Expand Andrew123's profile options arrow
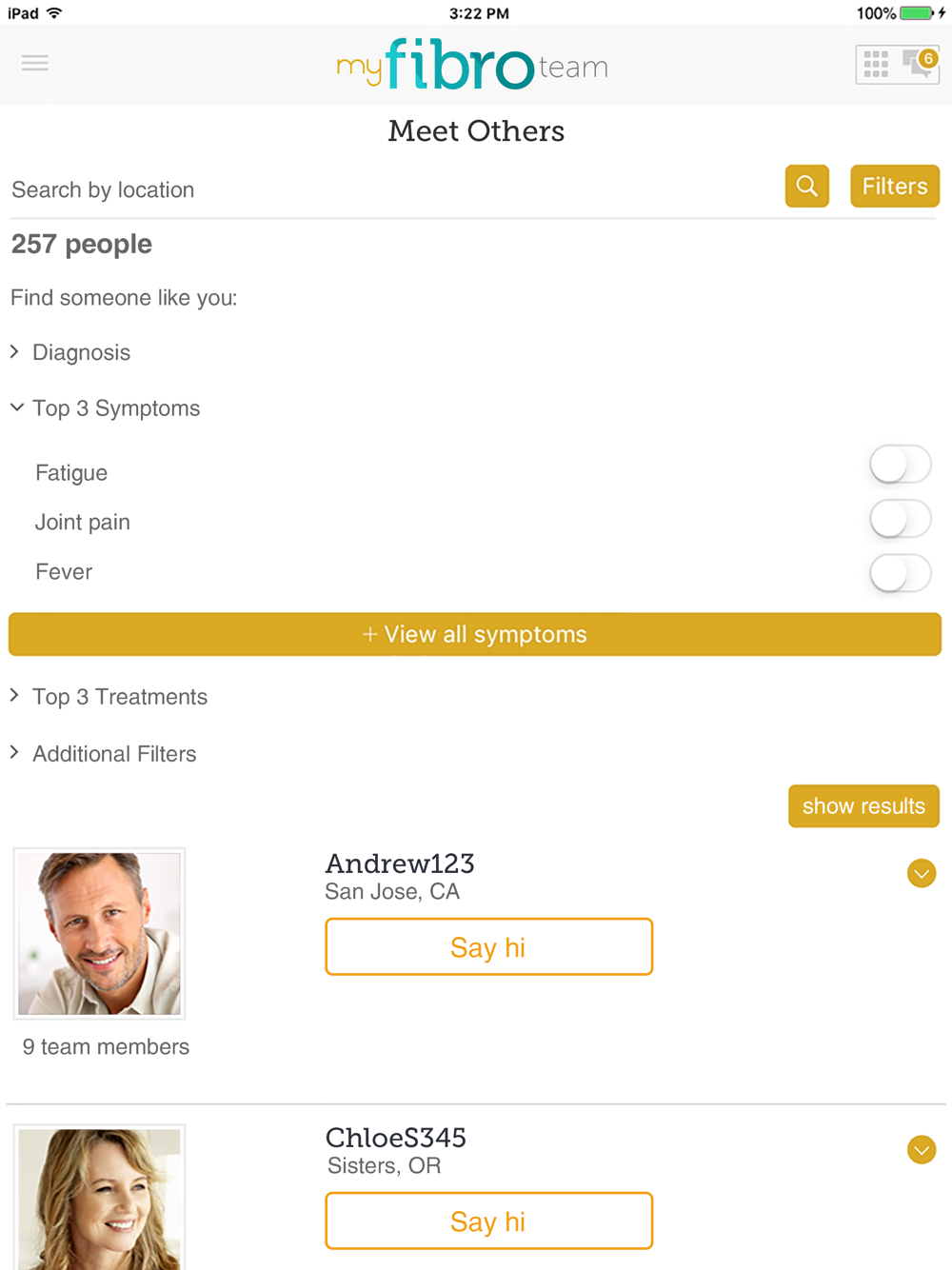 pos(922,873)
